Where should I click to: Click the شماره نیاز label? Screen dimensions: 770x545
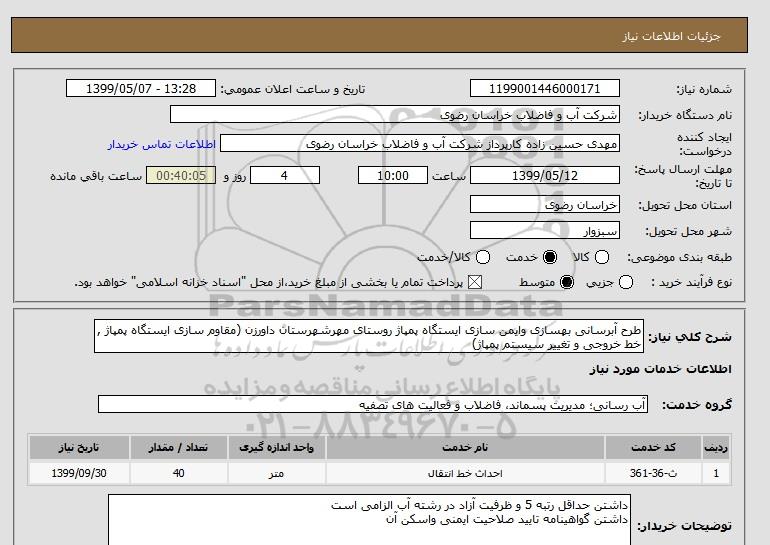pyautogui.click(x=704, y=89)
